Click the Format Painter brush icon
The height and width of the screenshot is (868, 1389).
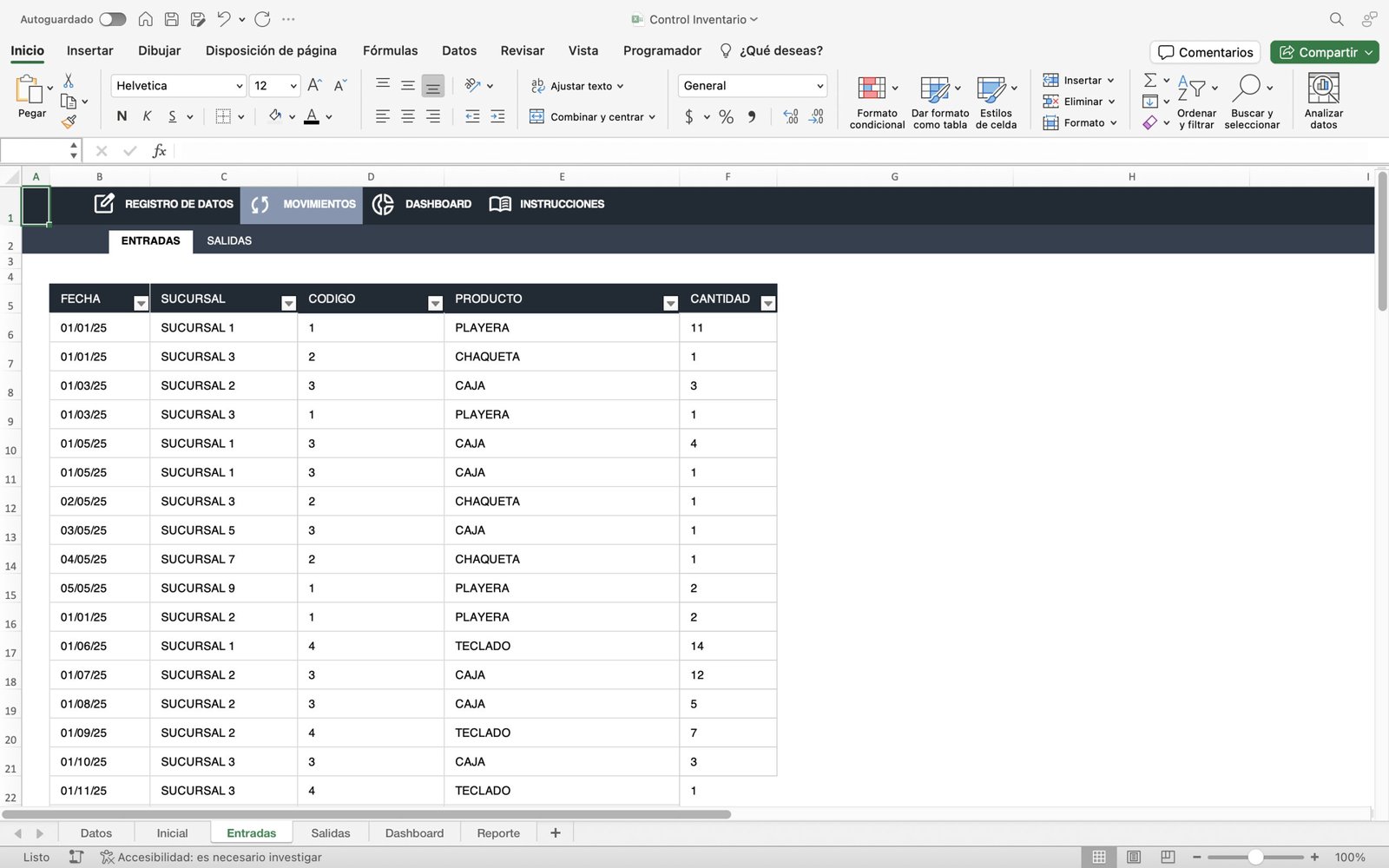[x=69, y=122]
